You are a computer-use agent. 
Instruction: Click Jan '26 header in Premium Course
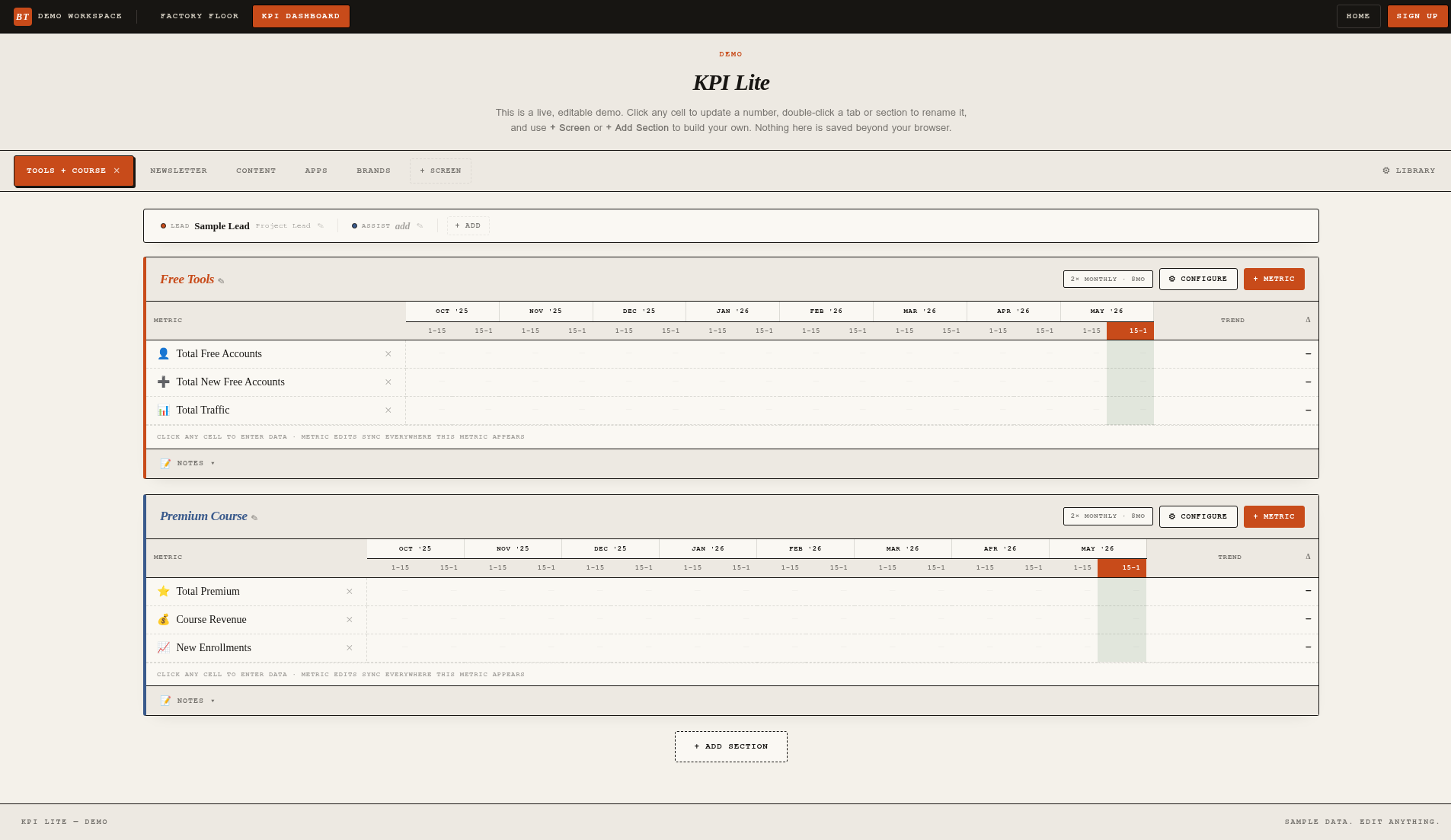[708, 548]
